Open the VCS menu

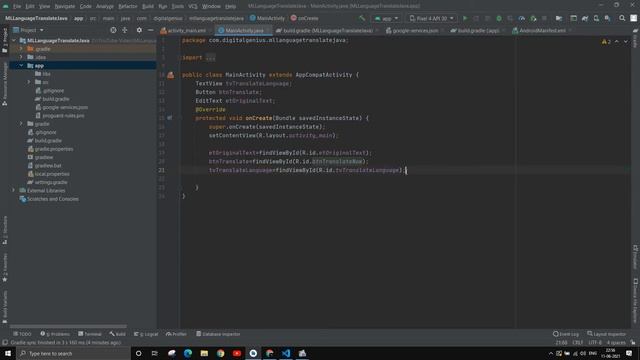coord(193,6)
